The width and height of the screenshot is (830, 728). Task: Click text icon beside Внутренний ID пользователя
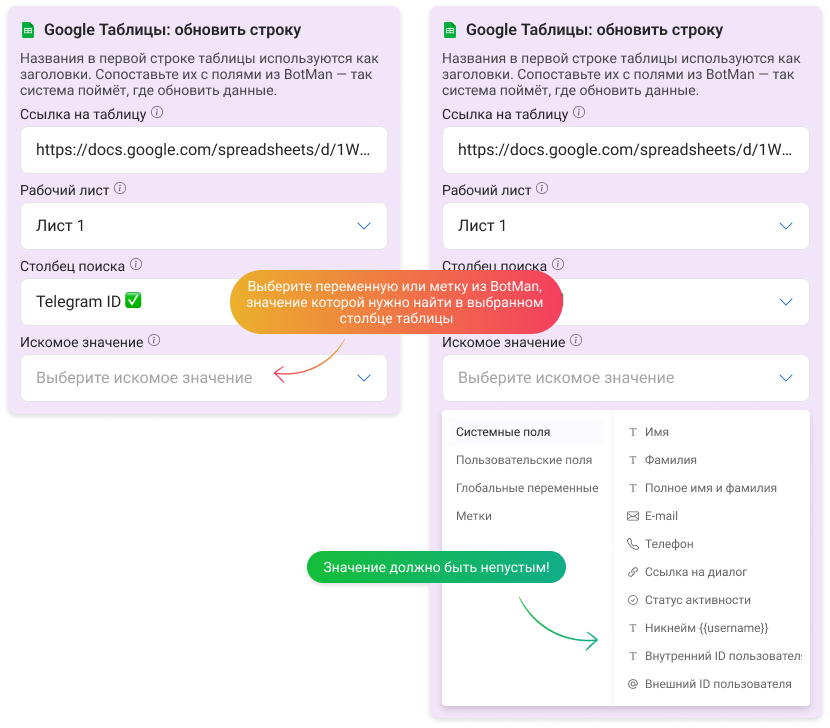633,656
